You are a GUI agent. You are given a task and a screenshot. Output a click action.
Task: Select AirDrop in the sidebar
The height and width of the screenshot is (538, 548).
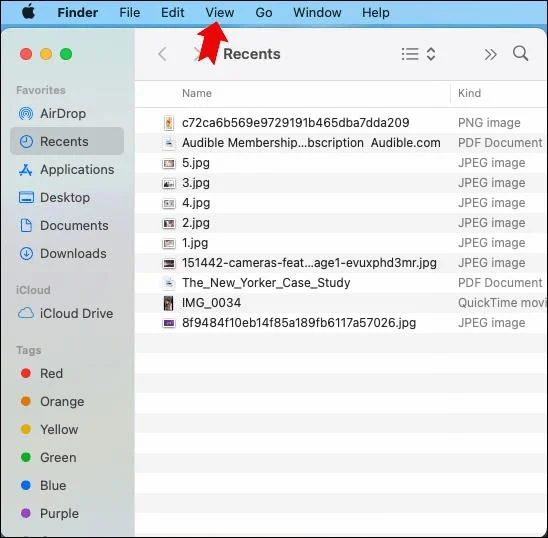67,114
